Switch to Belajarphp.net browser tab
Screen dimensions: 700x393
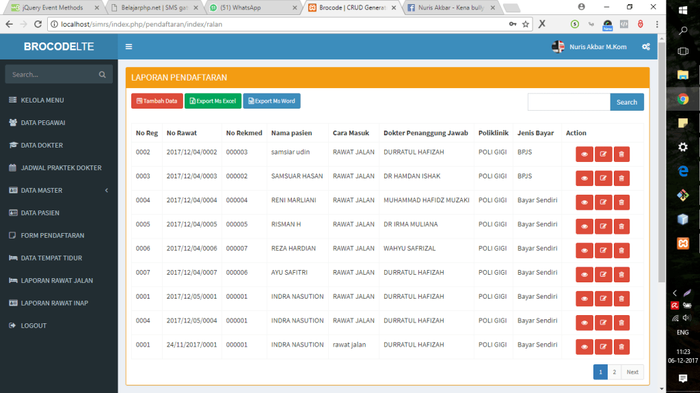tap(154, 8)
